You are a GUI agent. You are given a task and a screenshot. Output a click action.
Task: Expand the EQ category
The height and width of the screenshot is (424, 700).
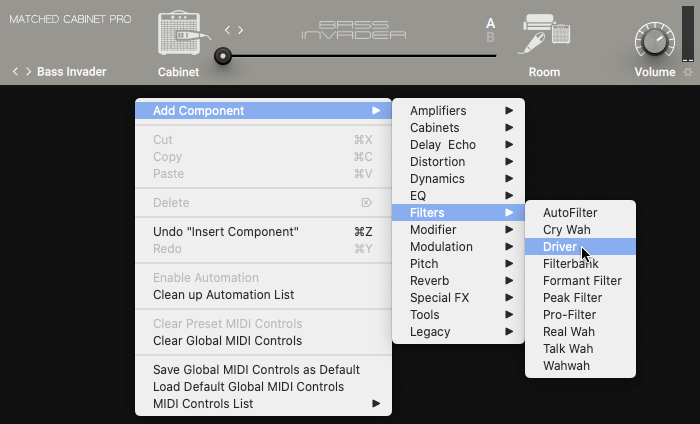pos(458,195)
